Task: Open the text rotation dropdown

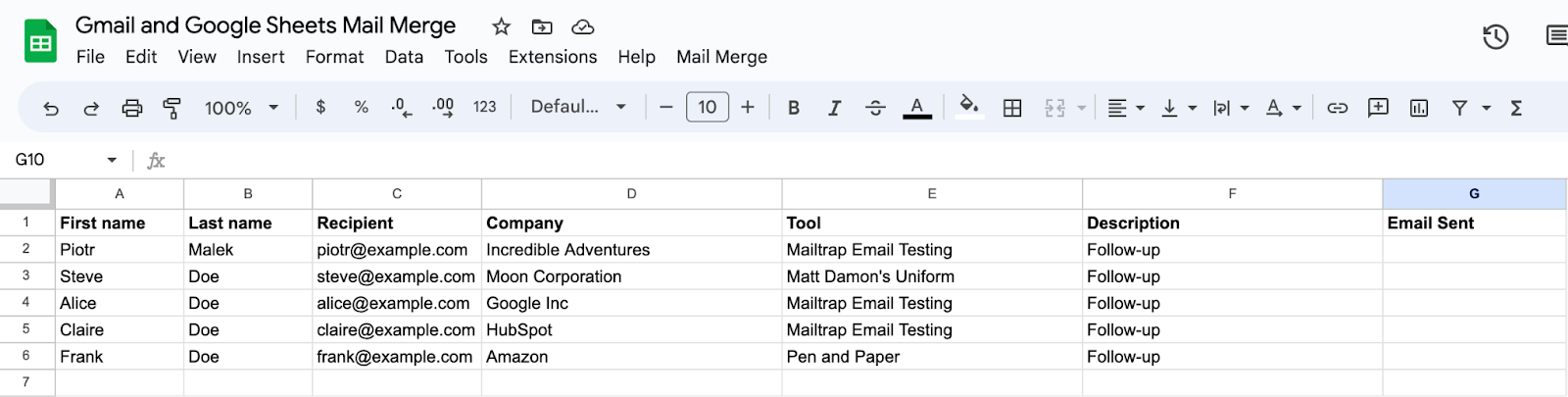Action: (x=1283, y=108)
